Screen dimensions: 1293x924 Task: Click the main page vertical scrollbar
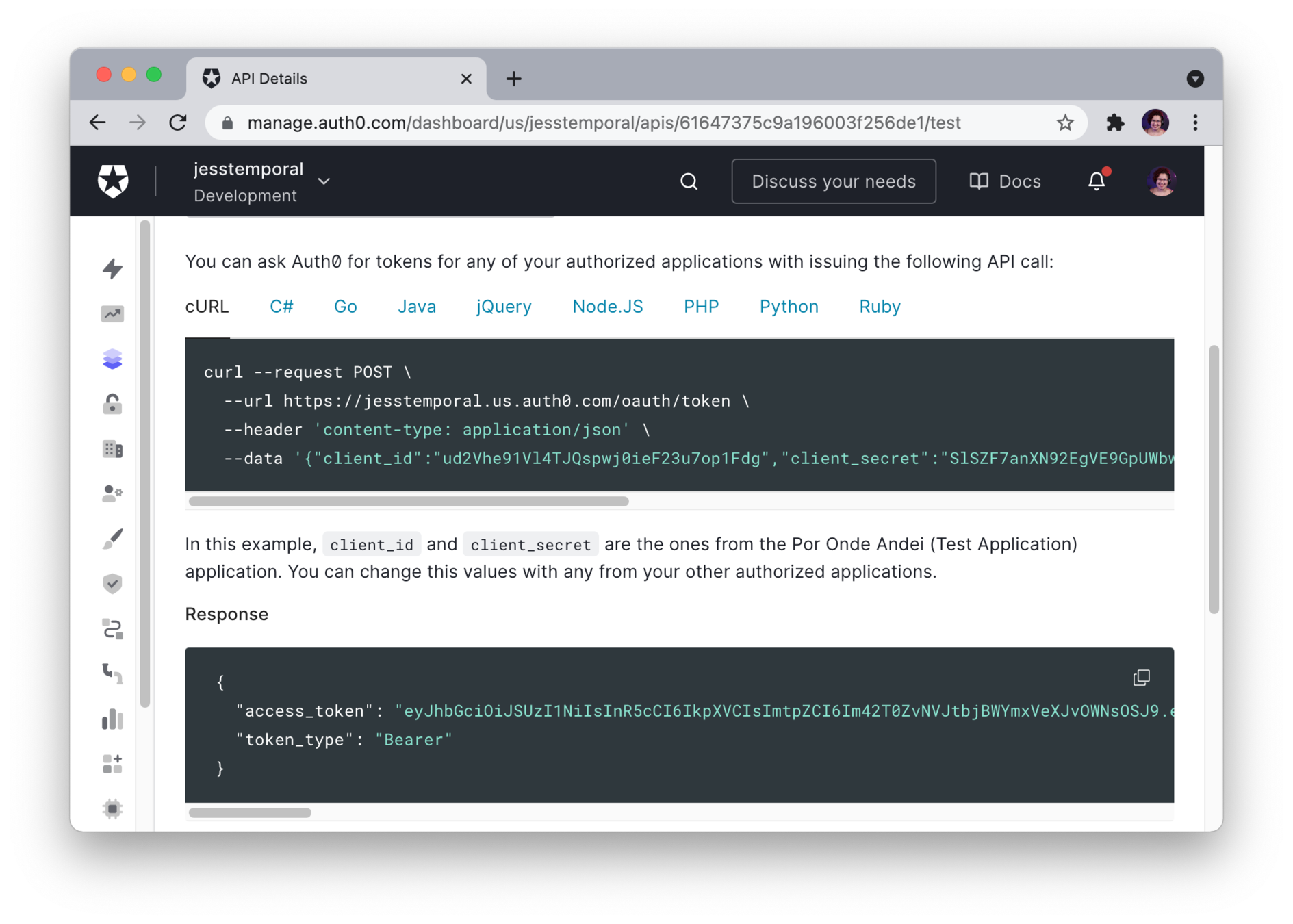pyautogui.click(x=1214, y=479)
